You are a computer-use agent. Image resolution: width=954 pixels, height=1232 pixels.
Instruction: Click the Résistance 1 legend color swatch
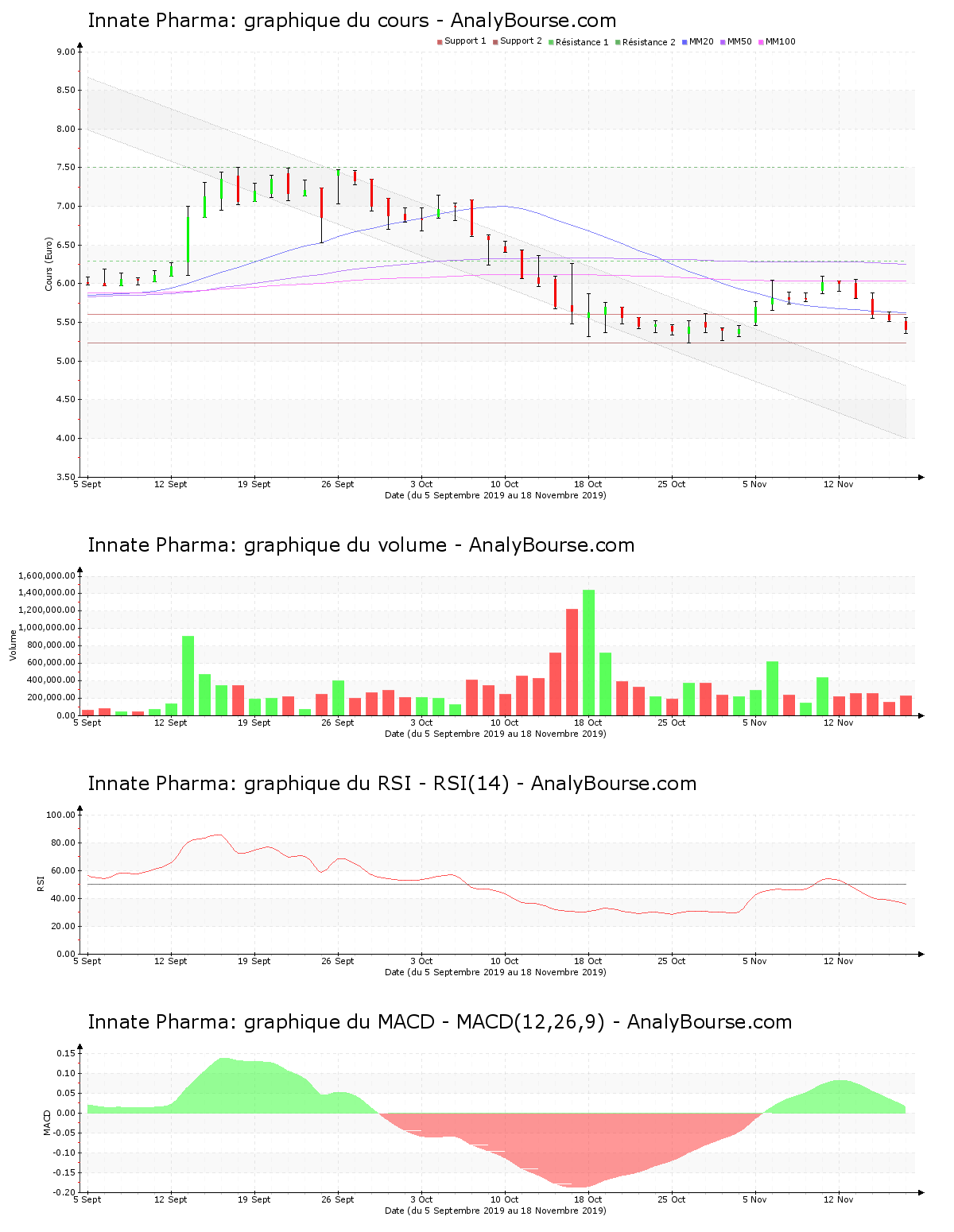point(551,42)
